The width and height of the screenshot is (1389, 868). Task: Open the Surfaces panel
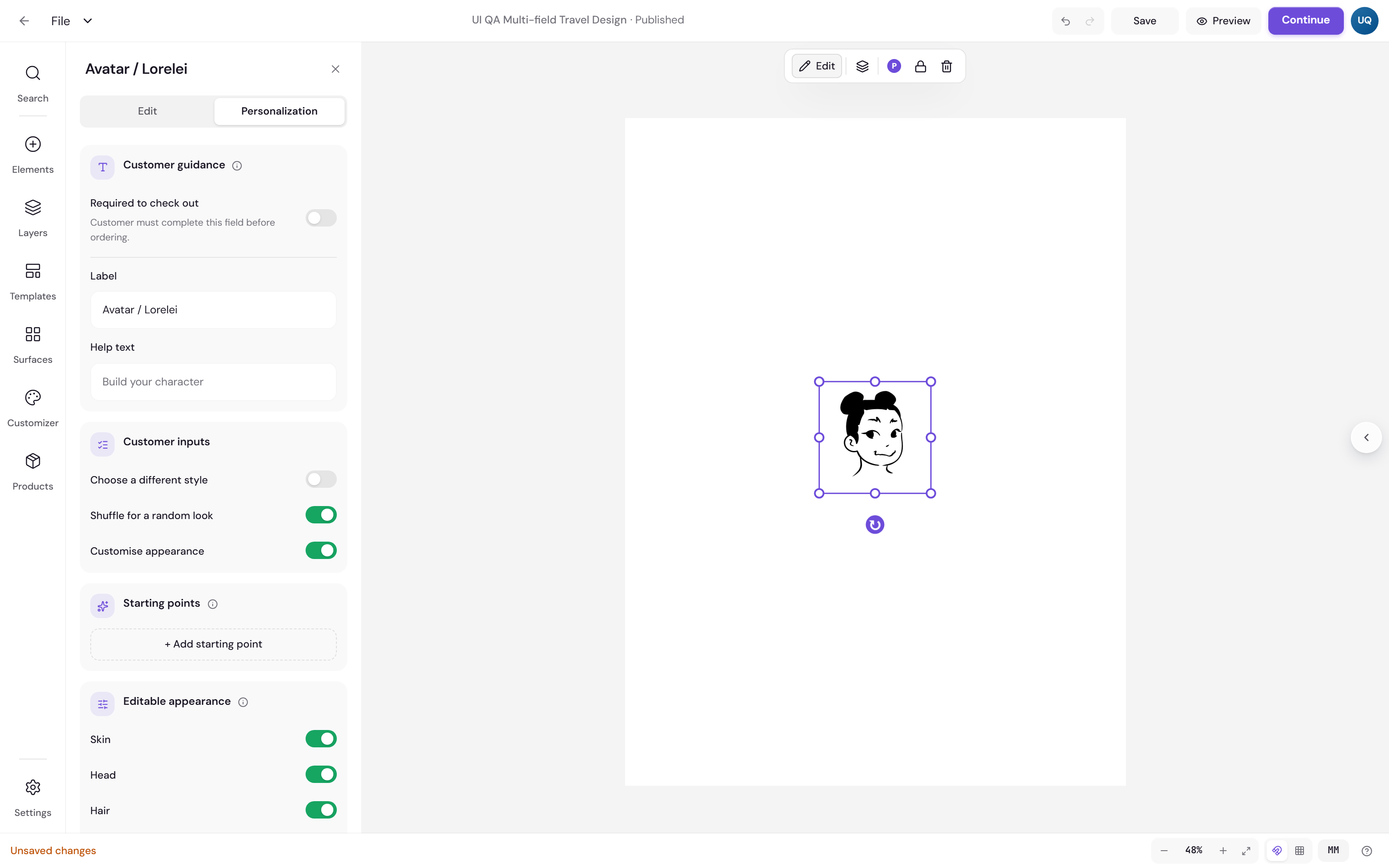pos(33,345)
